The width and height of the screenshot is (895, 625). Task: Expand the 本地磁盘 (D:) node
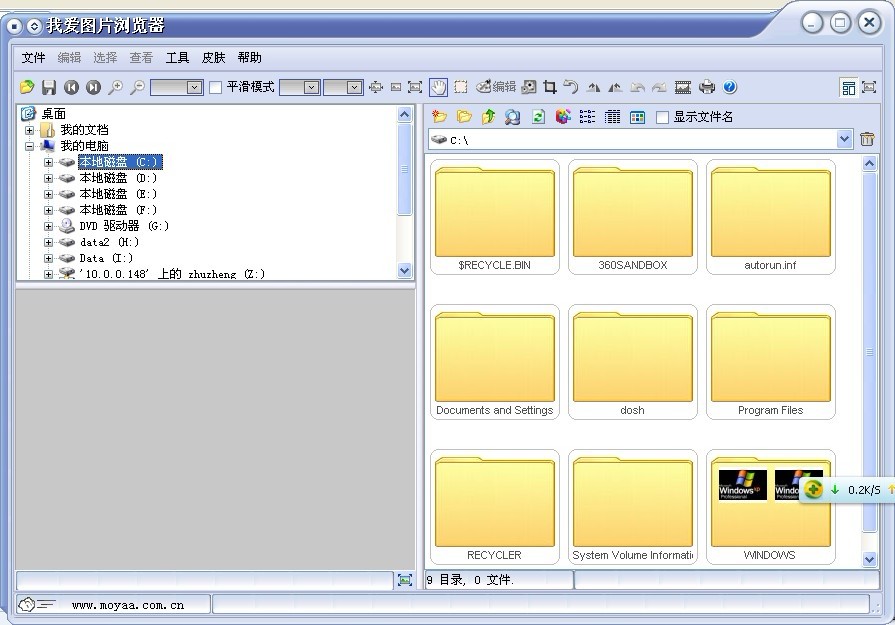click(49, 178)
